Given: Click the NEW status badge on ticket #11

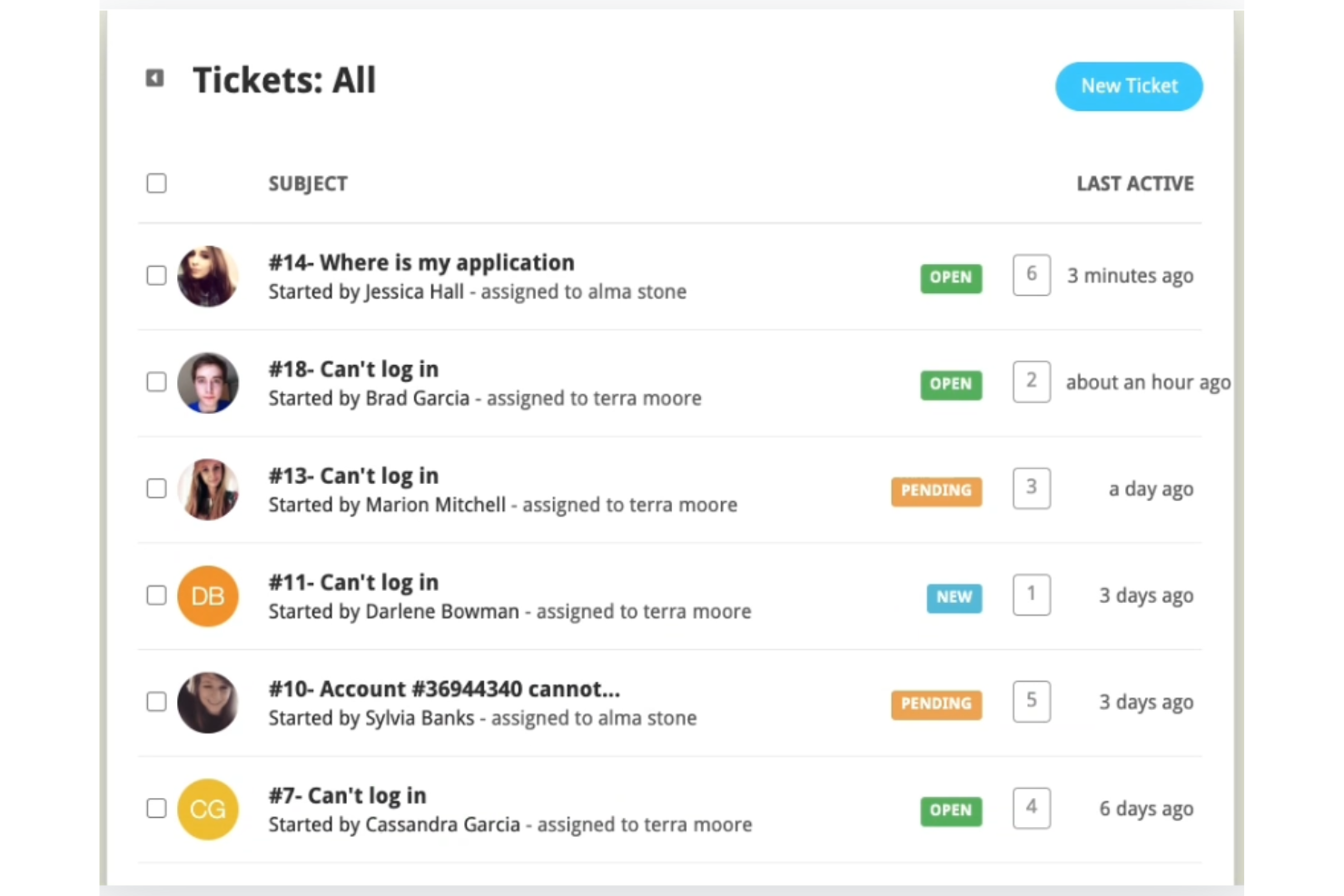Looking at the screenshot, I should 954,597.
